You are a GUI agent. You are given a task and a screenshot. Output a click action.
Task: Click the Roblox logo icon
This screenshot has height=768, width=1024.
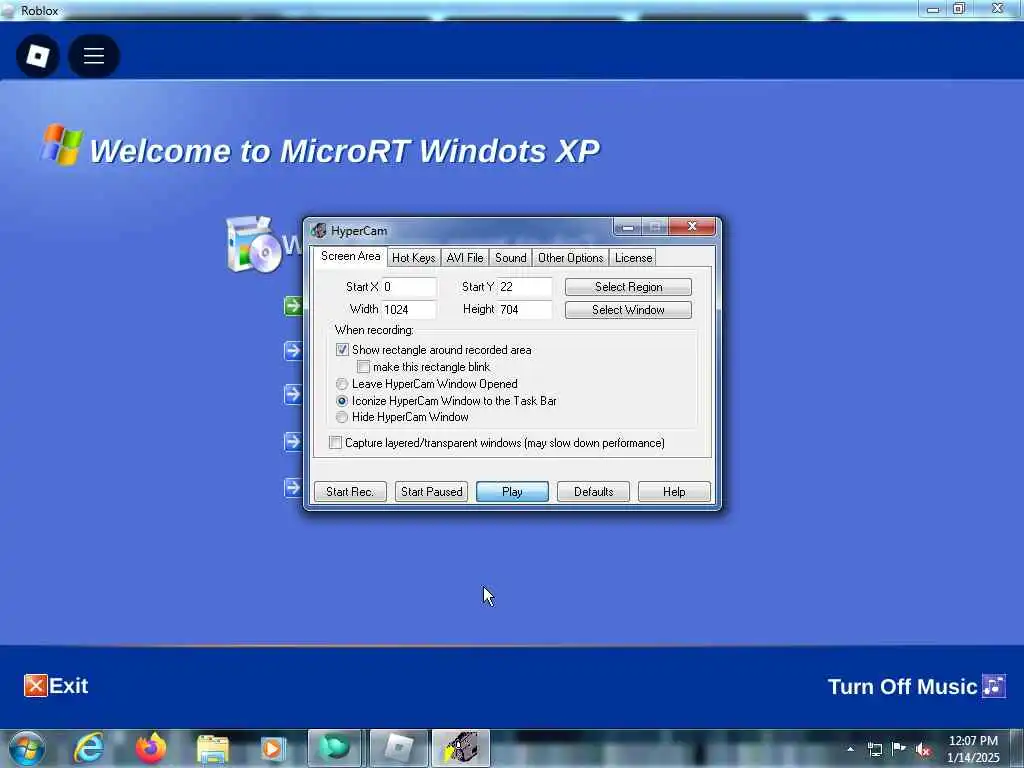(x=38, y=56)
